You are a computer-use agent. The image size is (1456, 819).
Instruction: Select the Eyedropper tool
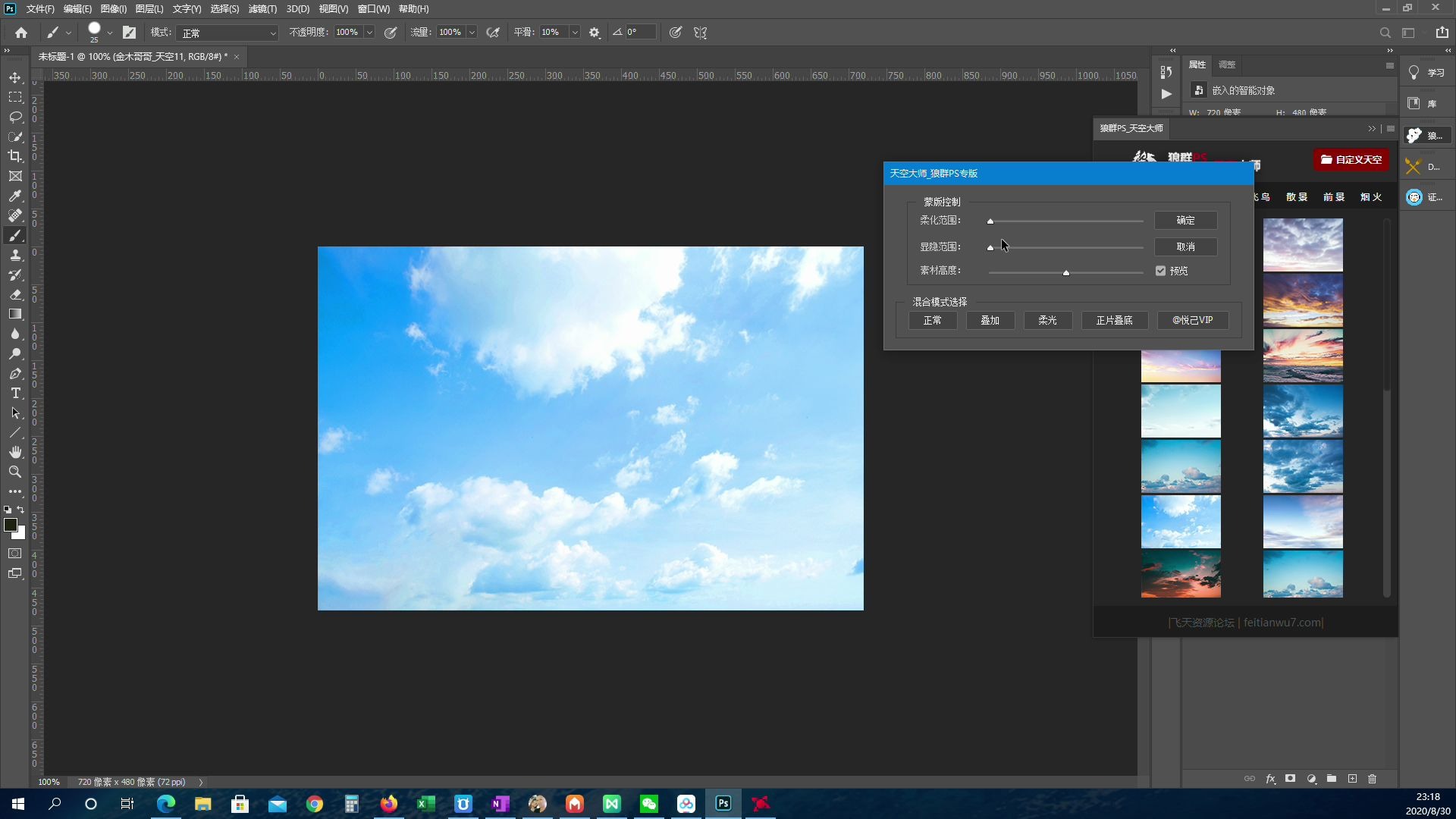coord(15,196)
